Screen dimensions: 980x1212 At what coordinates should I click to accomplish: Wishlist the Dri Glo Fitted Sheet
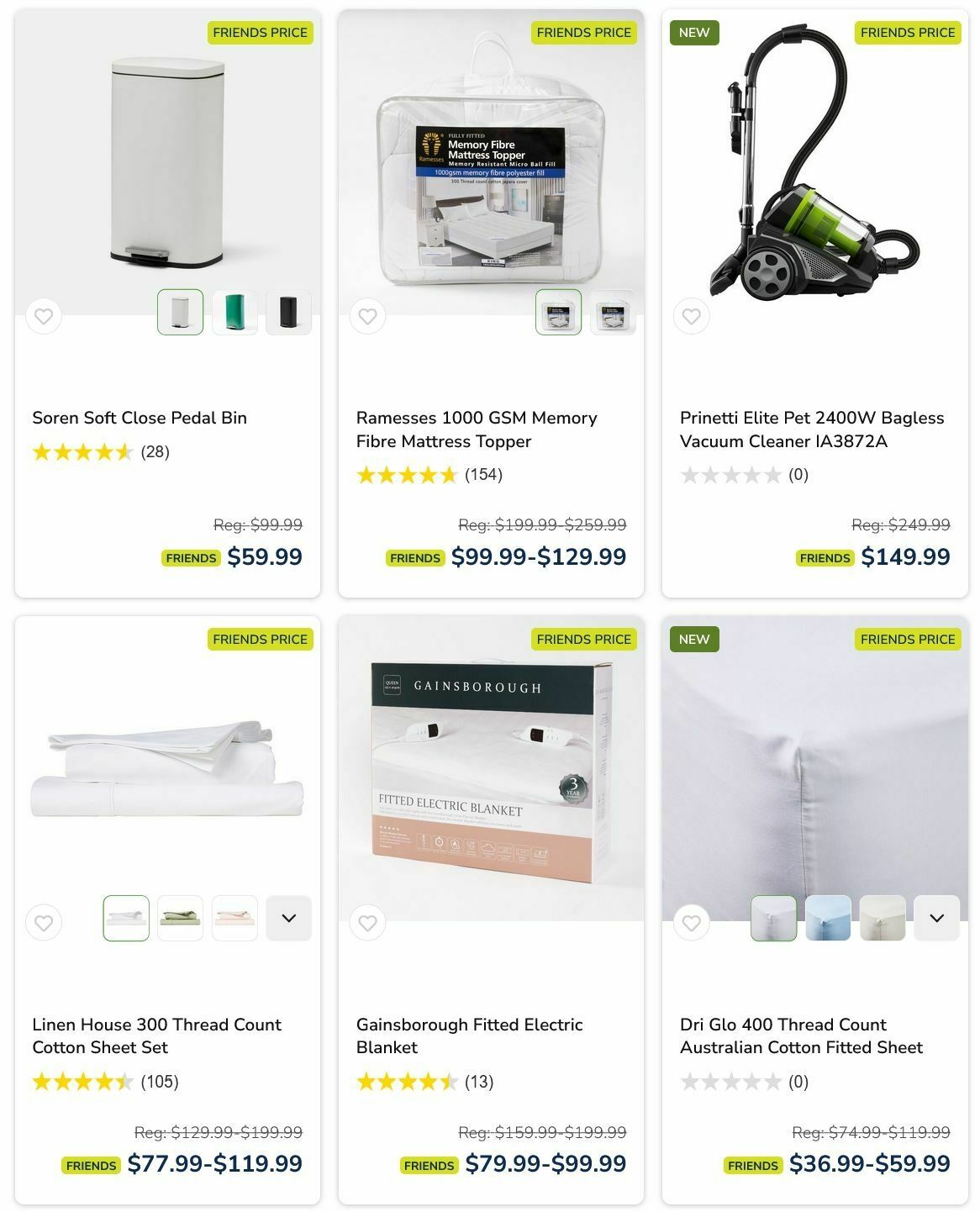[x=691, y=923]
